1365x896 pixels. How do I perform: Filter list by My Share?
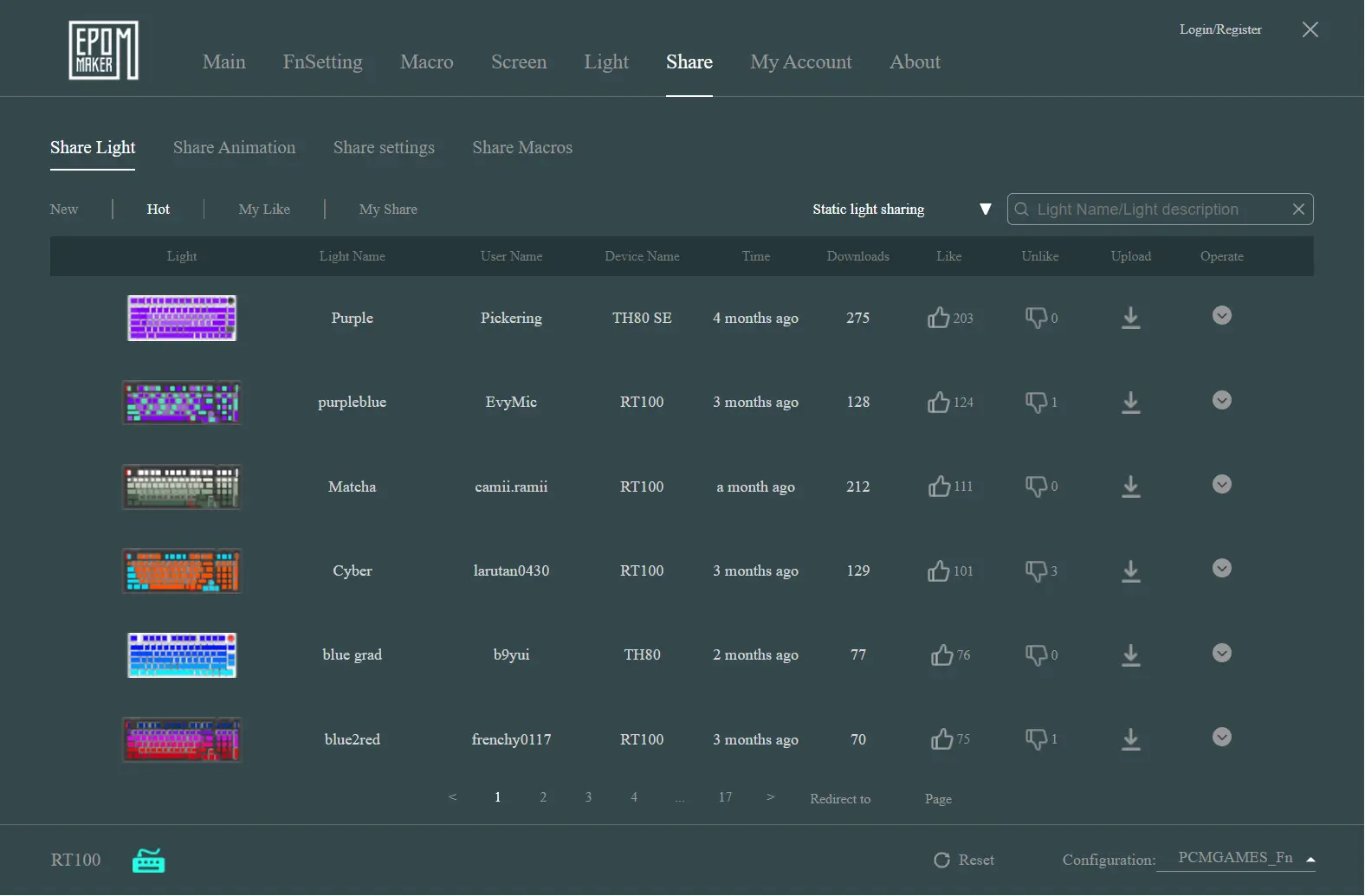[388, 209]
